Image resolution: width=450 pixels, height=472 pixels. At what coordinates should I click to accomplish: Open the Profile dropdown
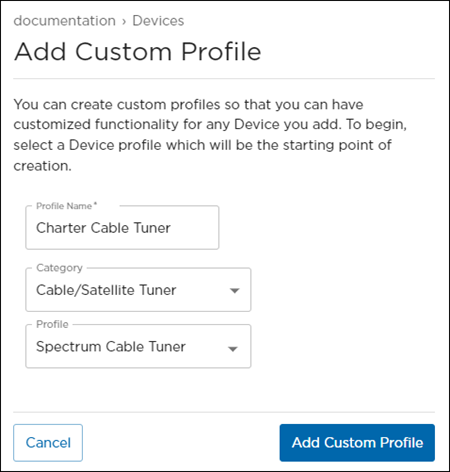pos(138,346)
